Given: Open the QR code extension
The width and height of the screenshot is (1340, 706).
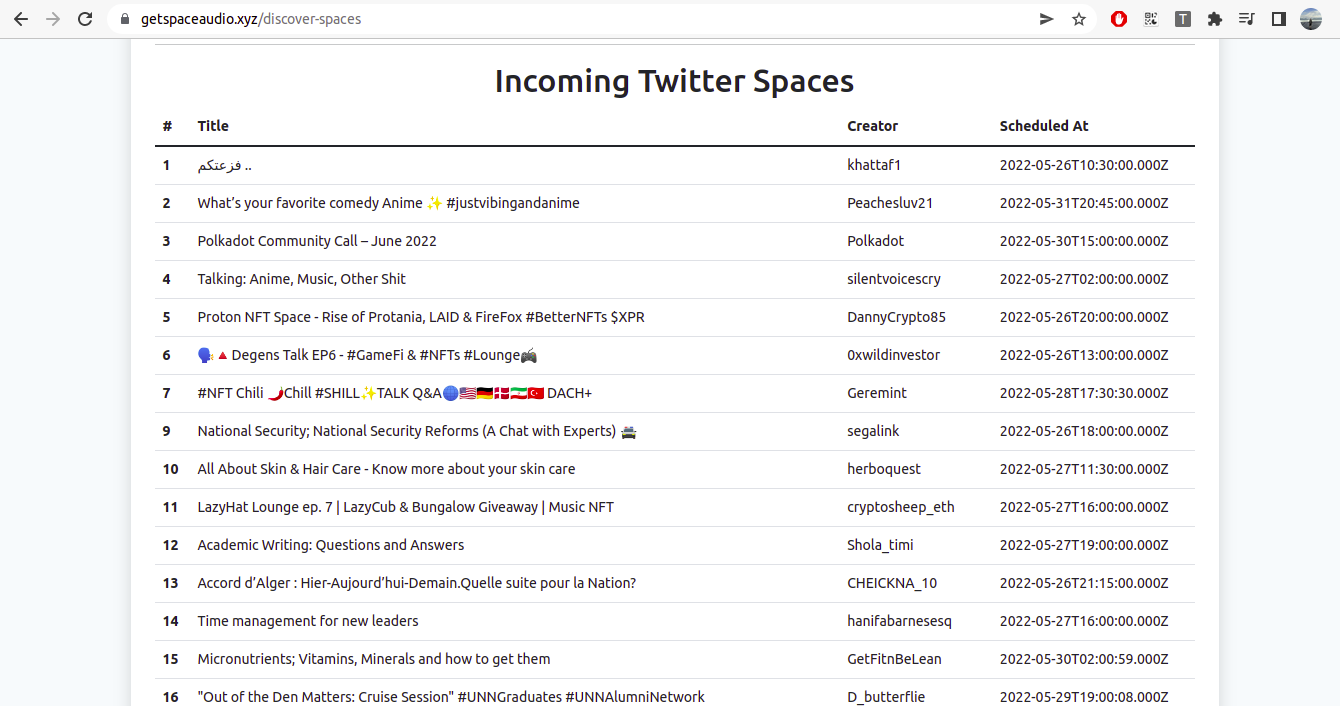Looking at the screenshot, I should click(x=1151, y=19).
